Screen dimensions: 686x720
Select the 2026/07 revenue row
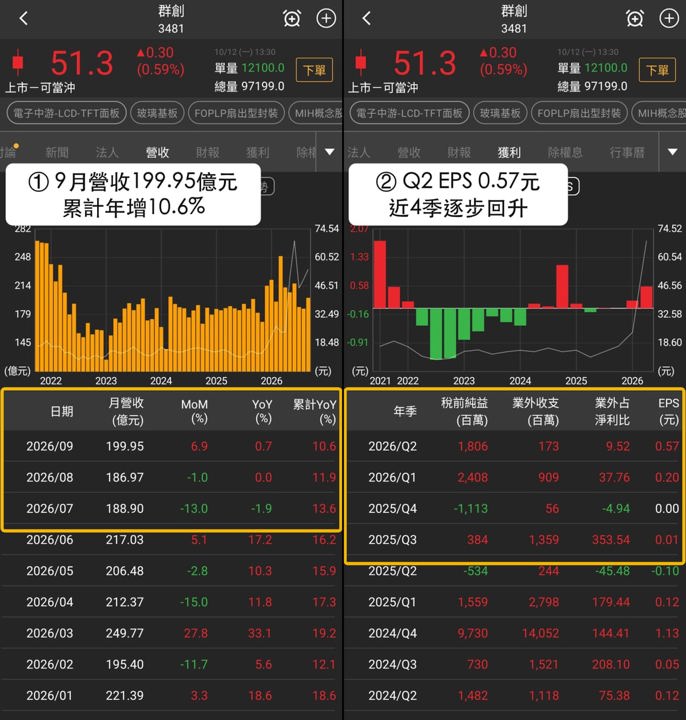point(171,508)
